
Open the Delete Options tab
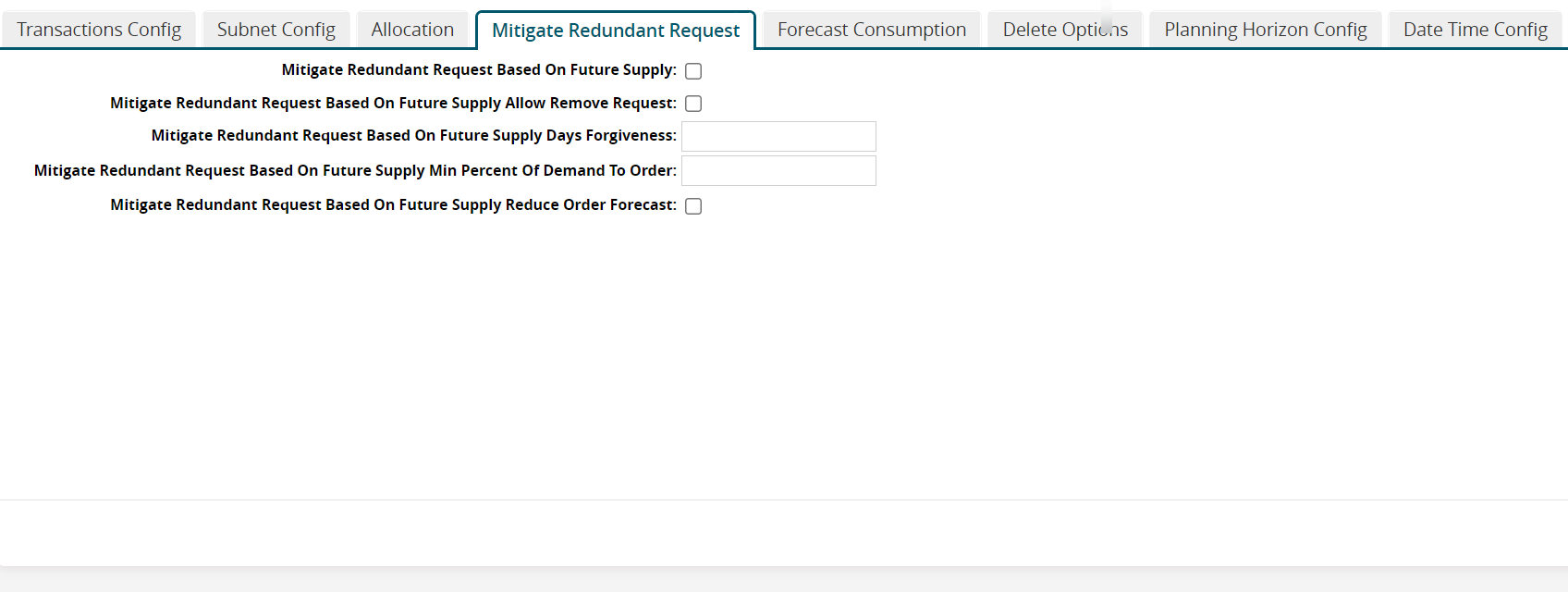point(1065,30)
